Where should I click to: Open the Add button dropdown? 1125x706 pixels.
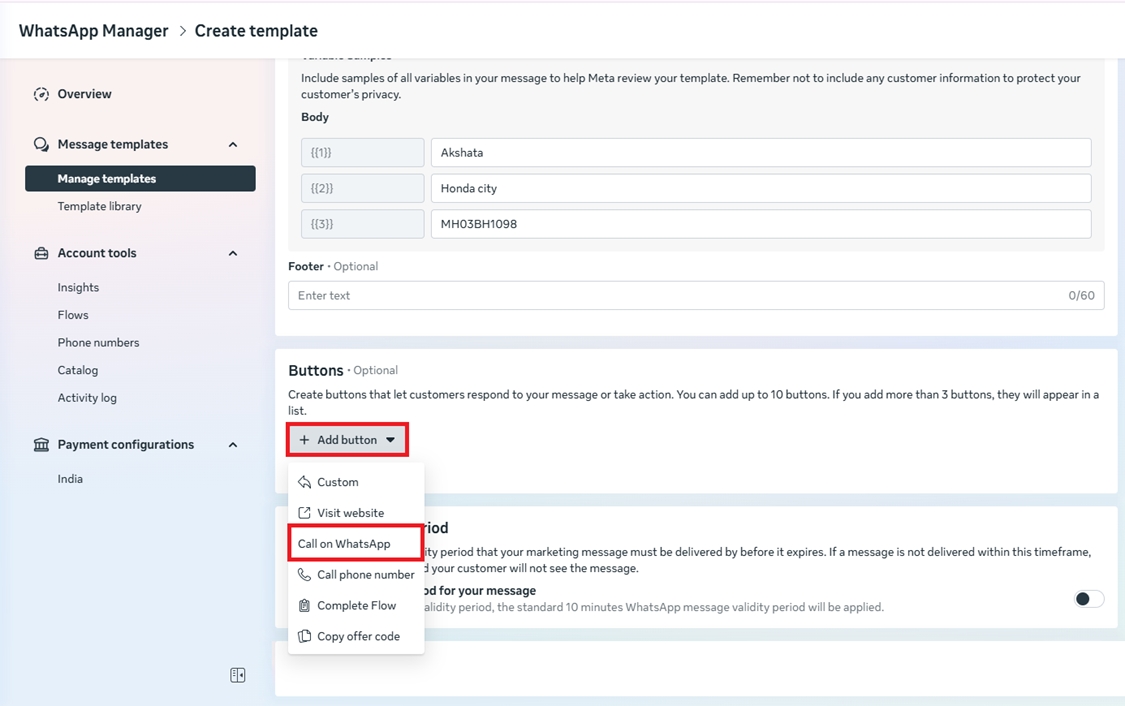click(x=348, y=440)
